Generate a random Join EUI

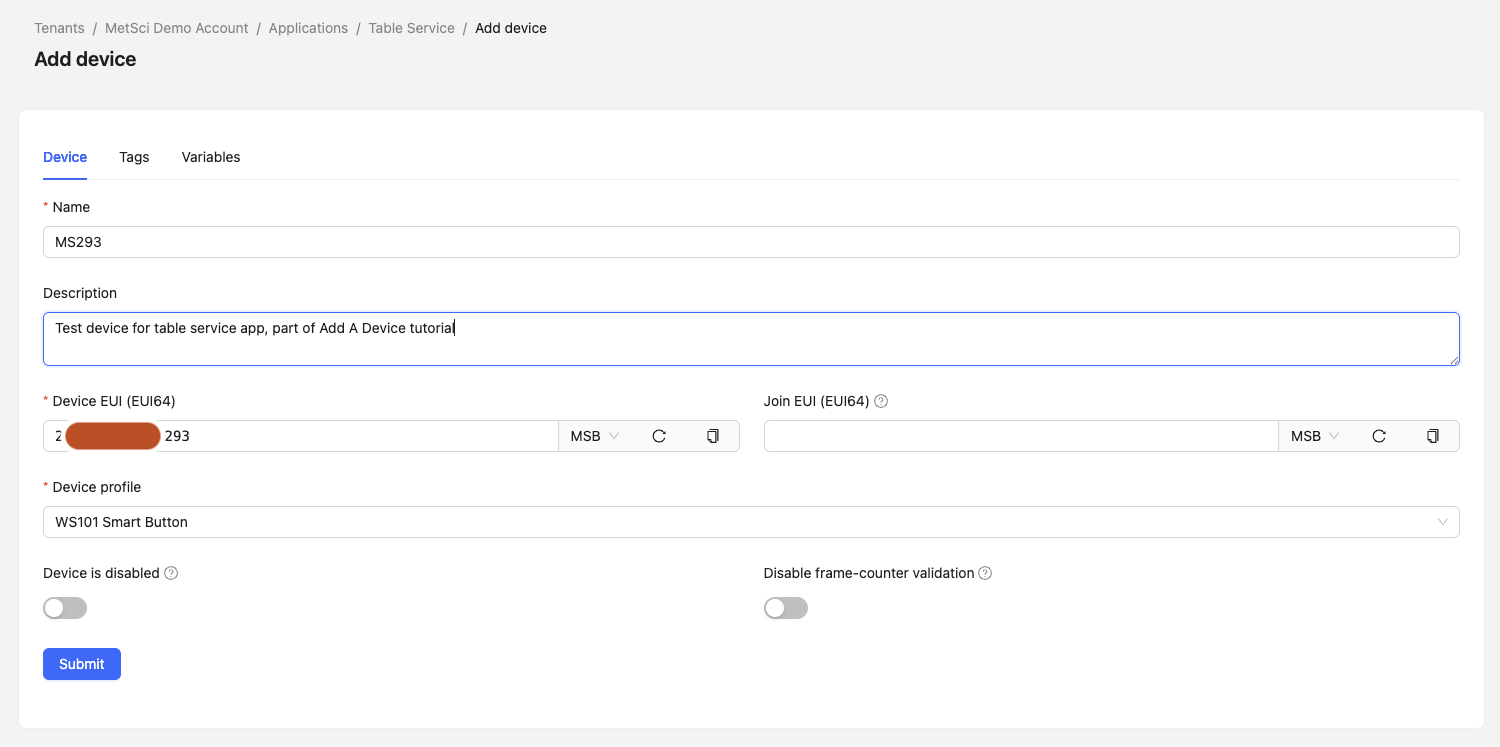pos(1379,435)
